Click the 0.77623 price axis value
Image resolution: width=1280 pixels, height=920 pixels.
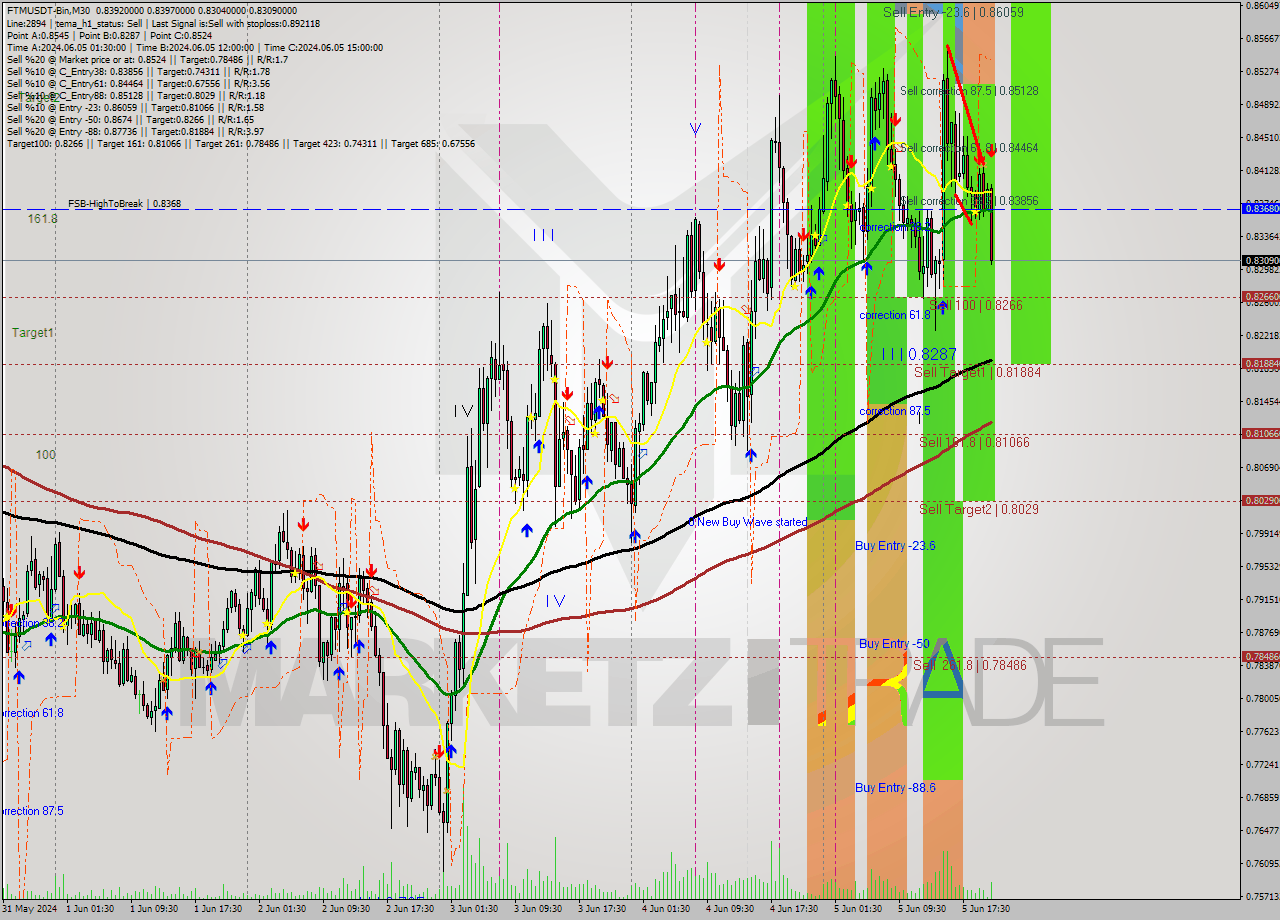point(1261,732)
